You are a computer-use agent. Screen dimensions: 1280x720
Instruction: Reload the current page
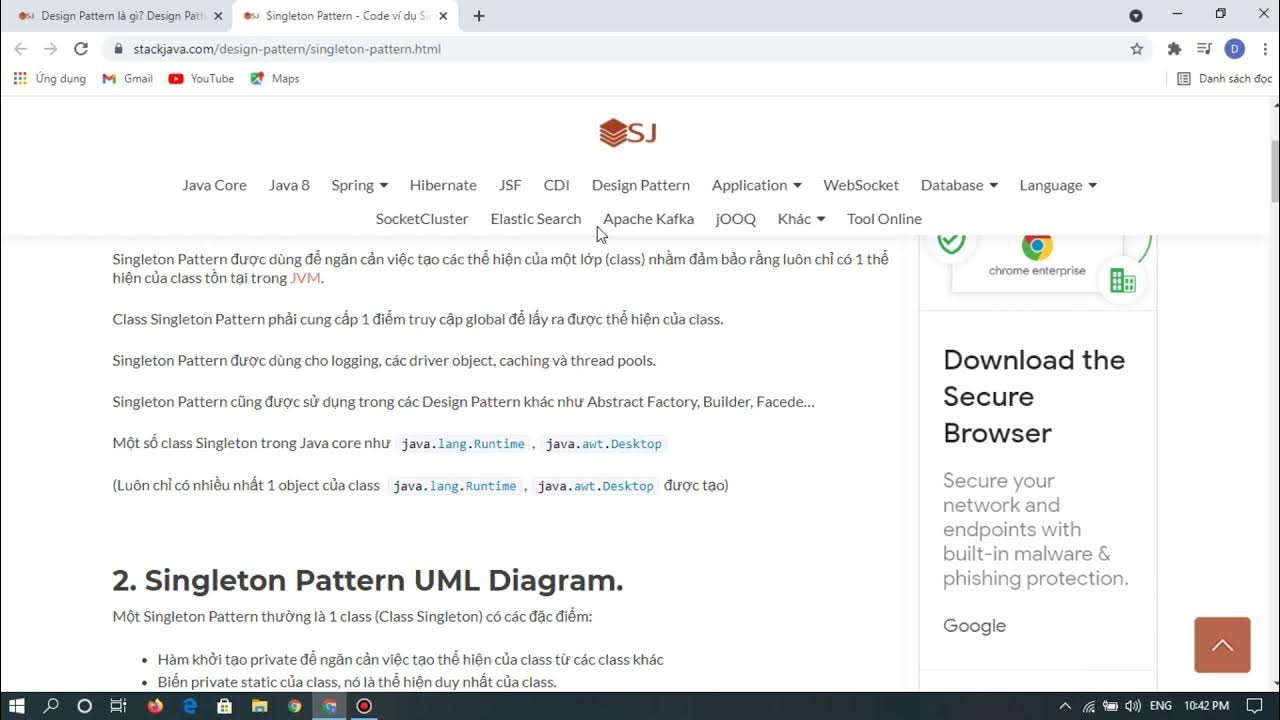(x=81, y=48)
